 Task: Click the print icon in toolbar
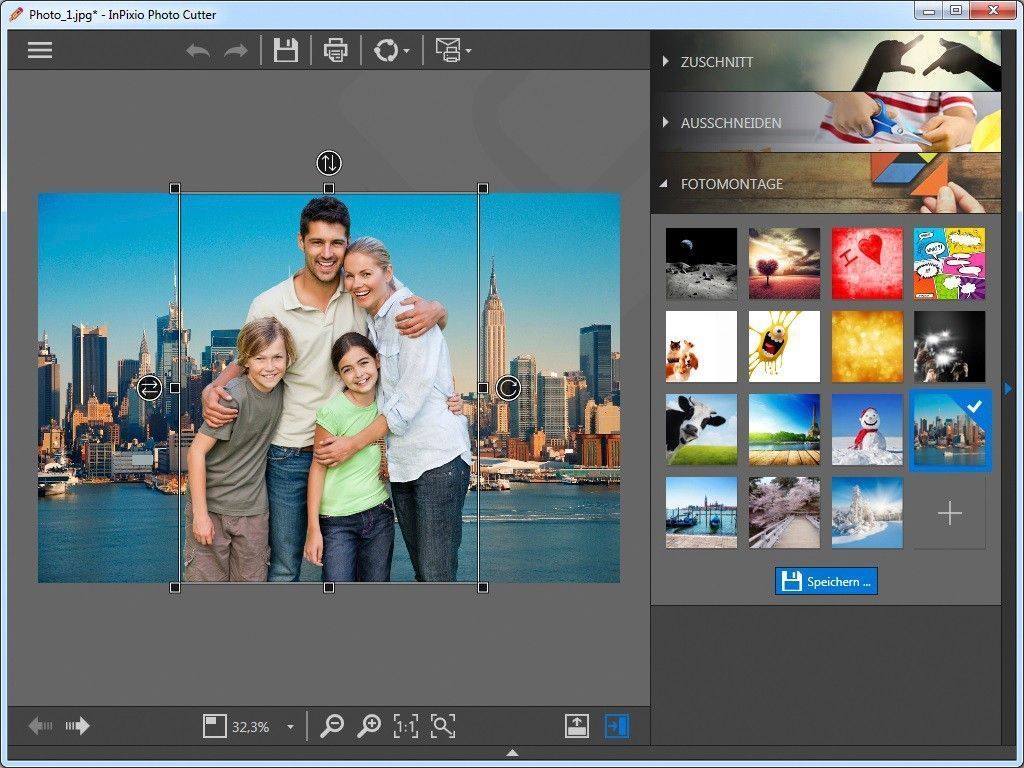[x=336, y=50]
